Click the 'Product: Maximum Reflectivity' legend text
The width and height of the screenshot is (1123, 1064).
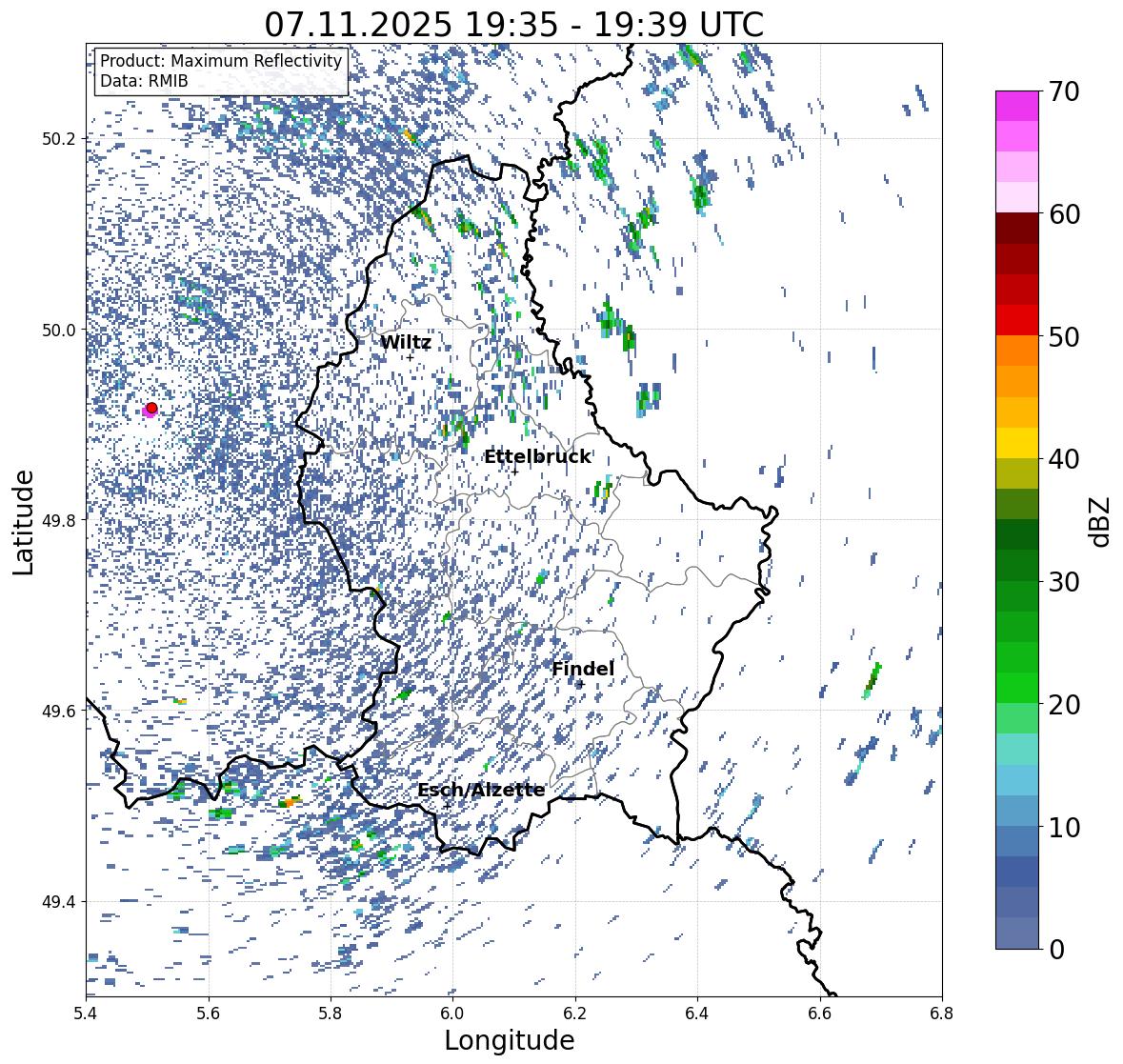pyautogui.click(x=221, y=61)
